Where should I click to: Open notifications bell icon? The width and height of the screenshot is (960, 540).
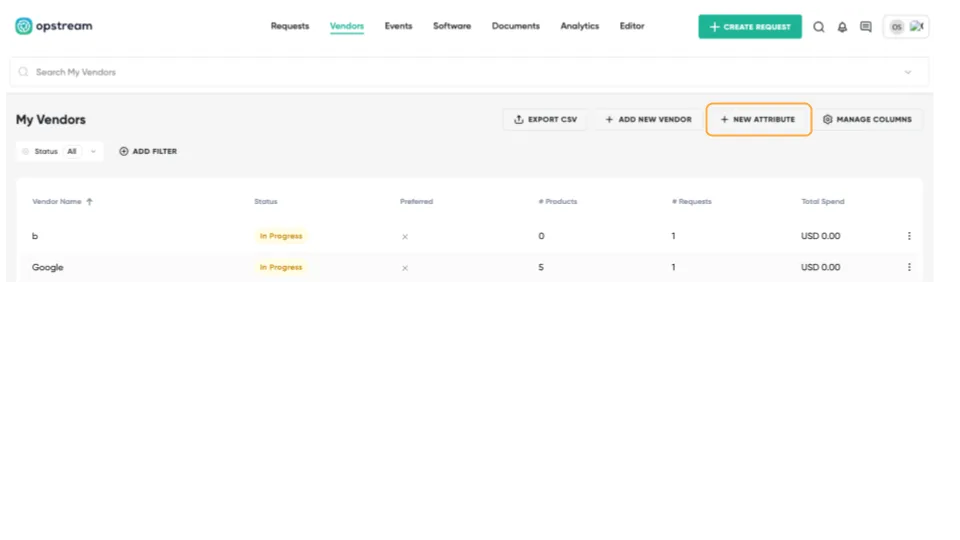pos(842,27)
